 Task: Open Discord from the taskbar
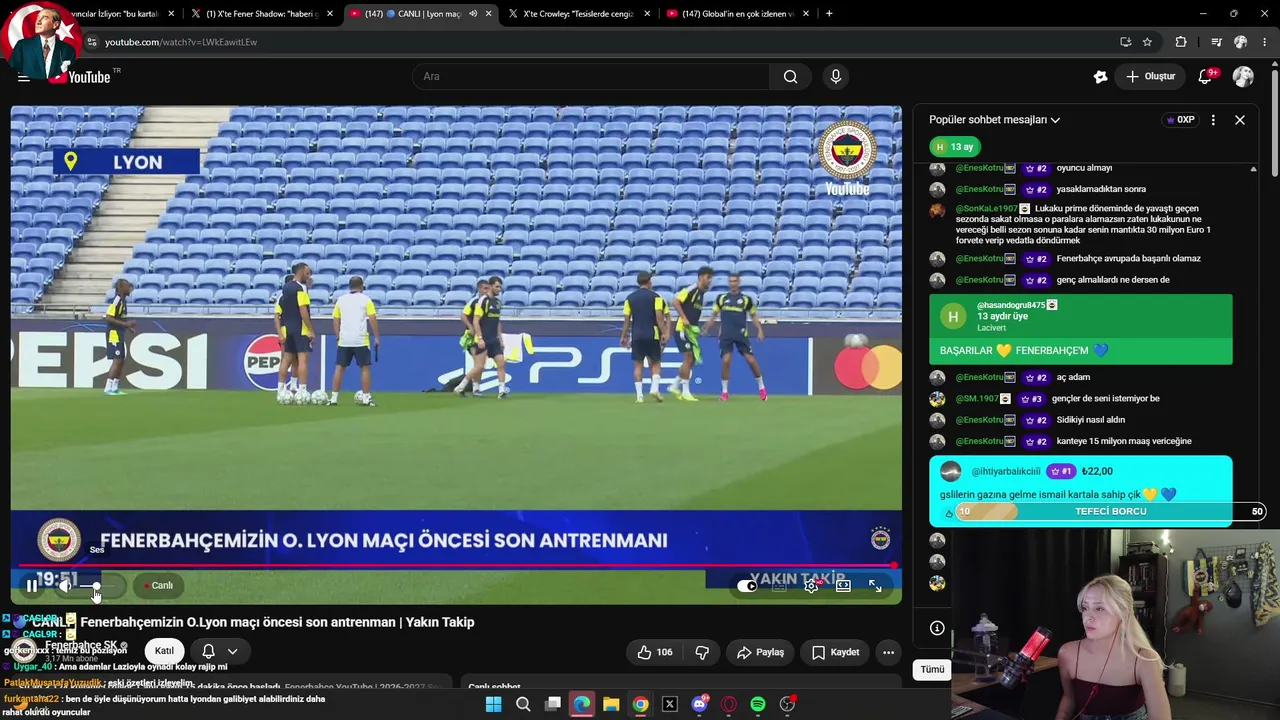coord(699,705)
